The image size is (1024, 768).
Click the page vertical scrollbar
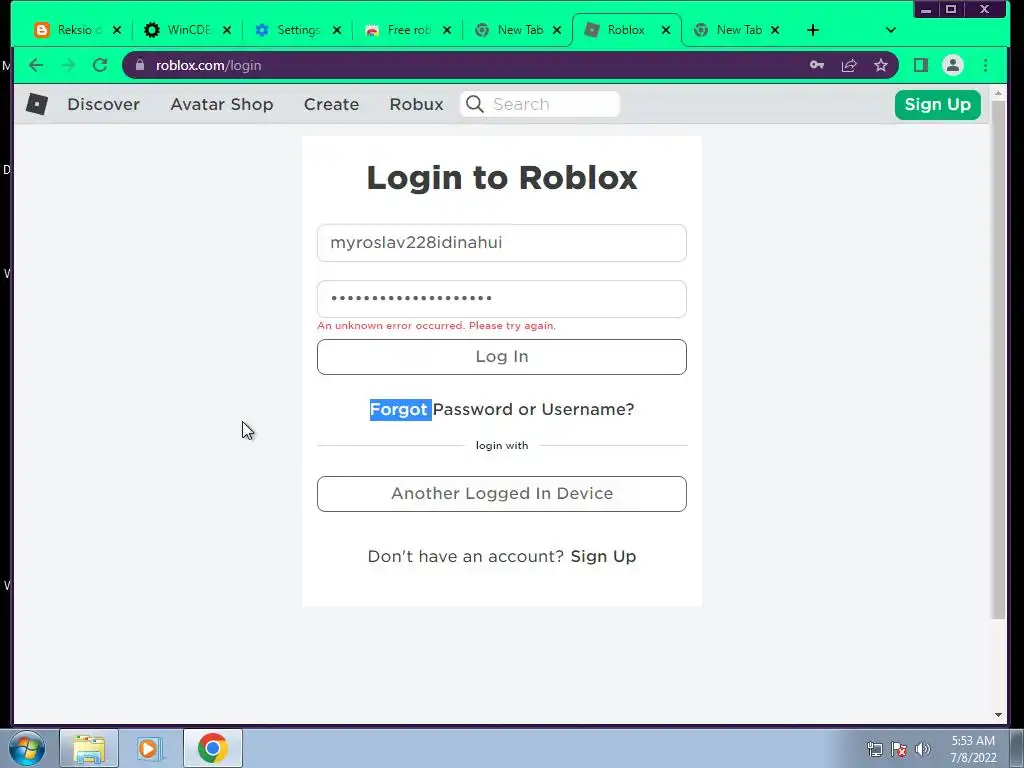998,359
